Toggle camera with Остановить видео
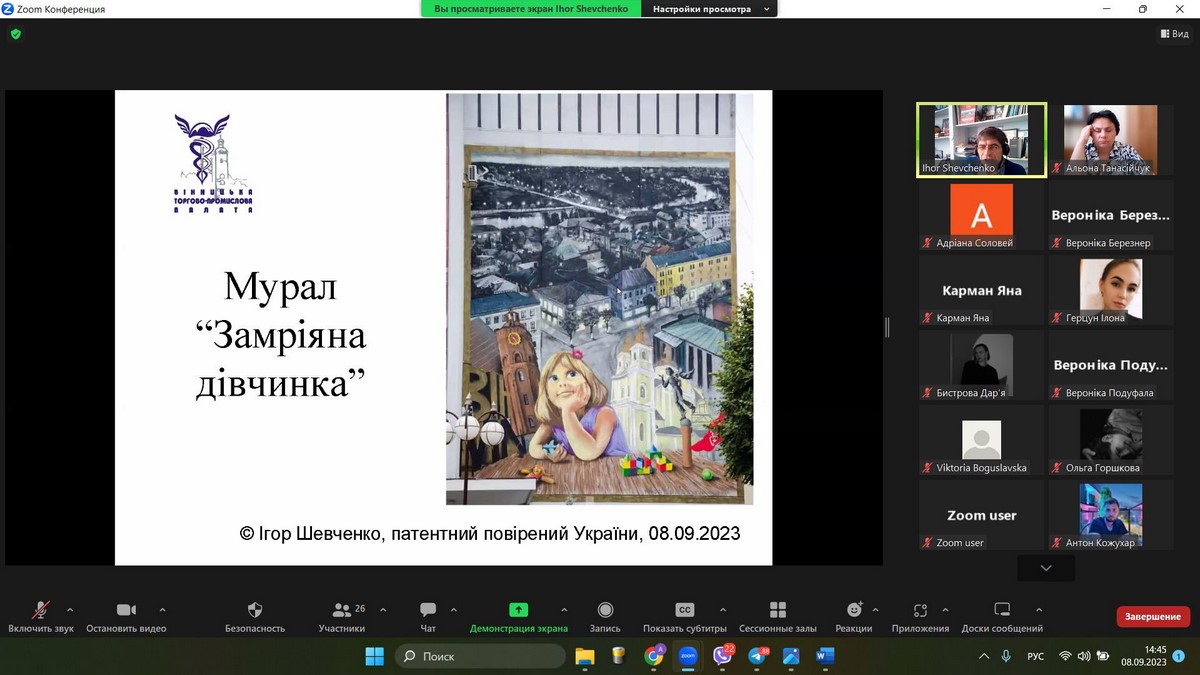 click(126, 611)
